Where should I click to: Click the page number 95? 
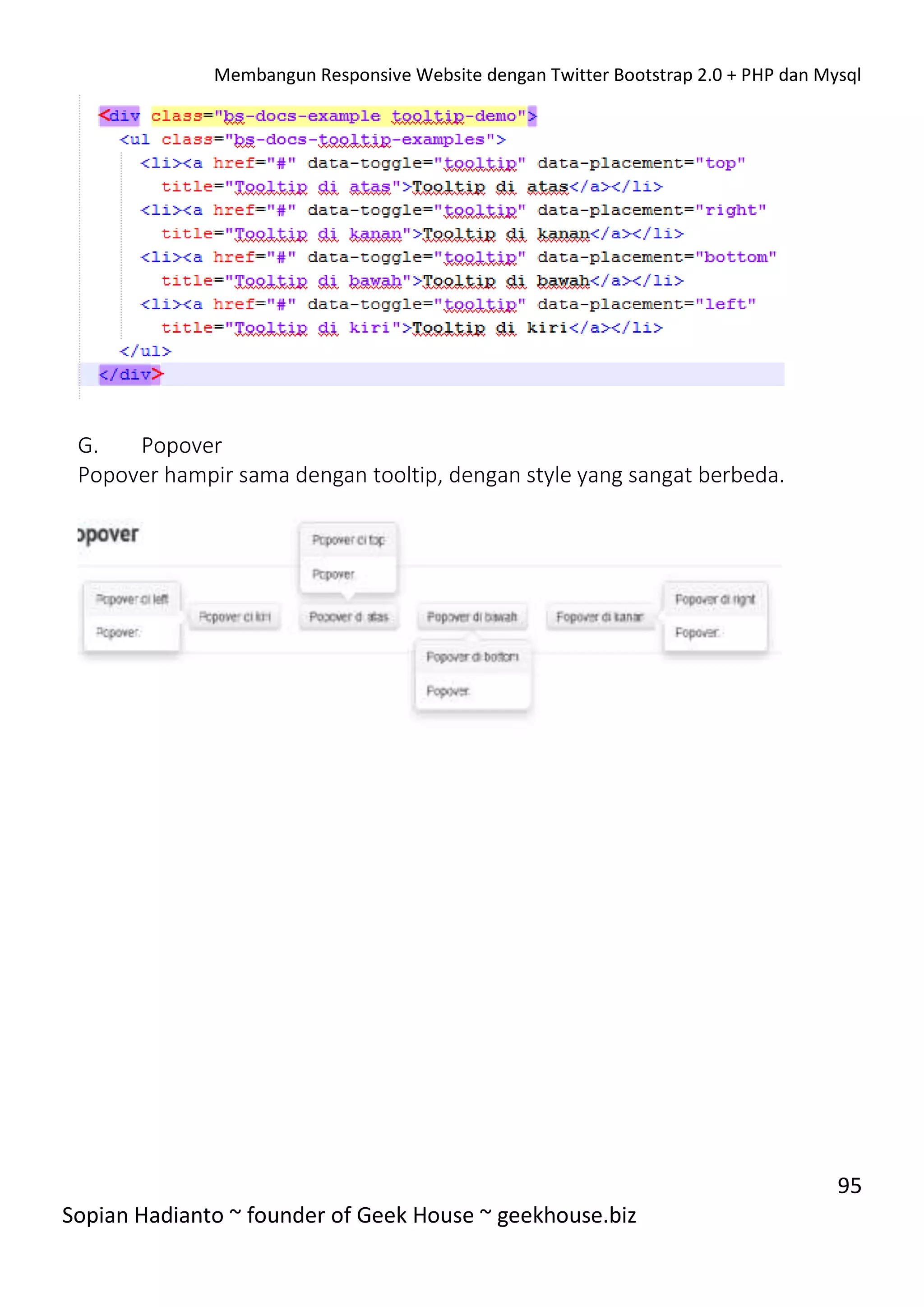[850, 1186]
